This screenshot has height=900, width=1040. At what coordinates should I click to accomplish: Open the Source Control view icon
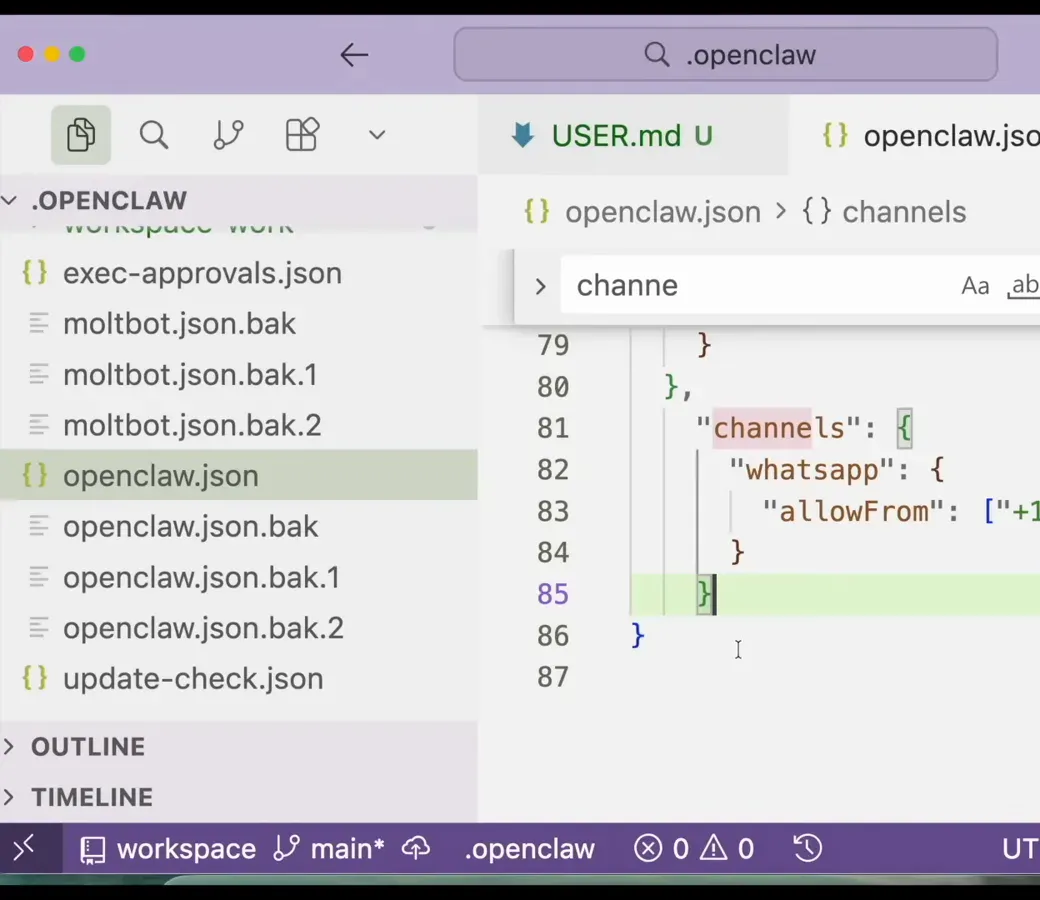228,135
